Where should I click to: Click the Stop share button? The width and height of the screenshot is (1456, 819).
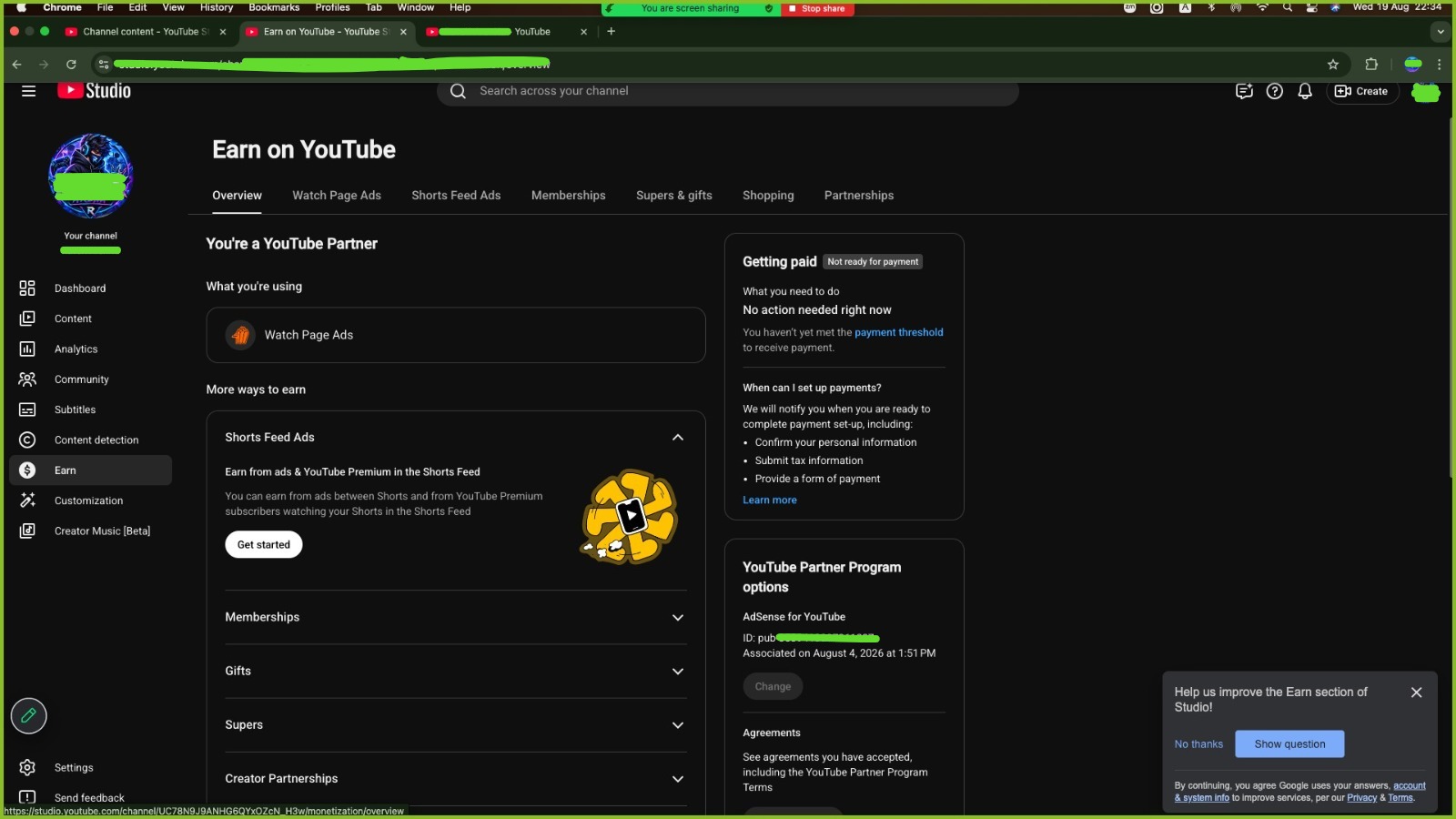pos(817,8)
